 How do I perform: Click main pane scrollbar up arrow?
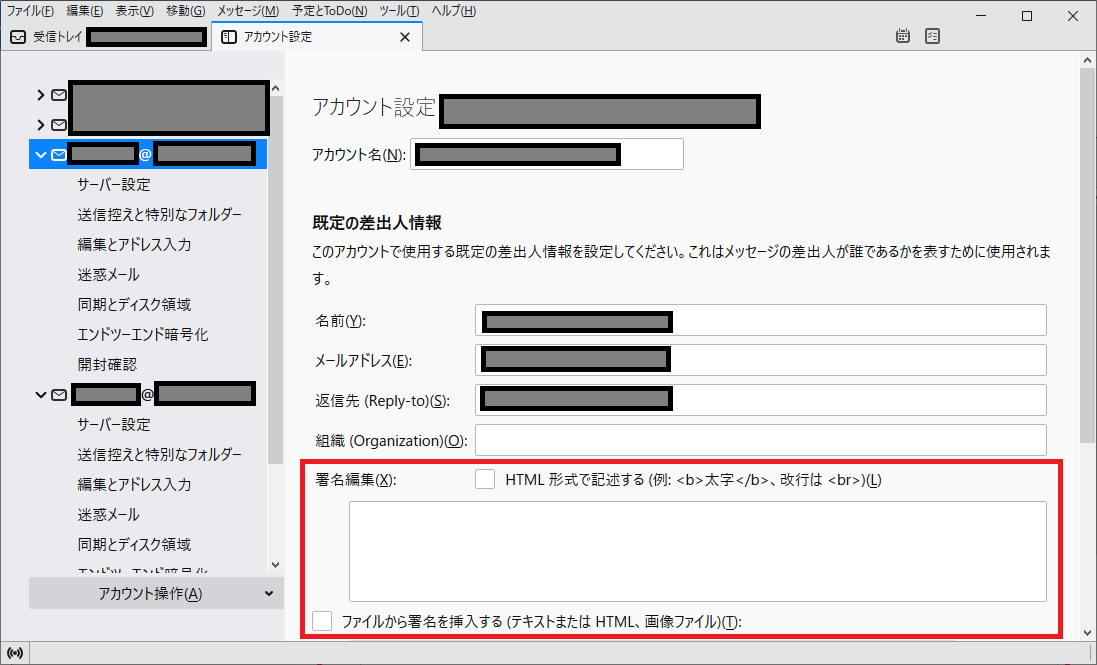click(x=1087, y=61)
